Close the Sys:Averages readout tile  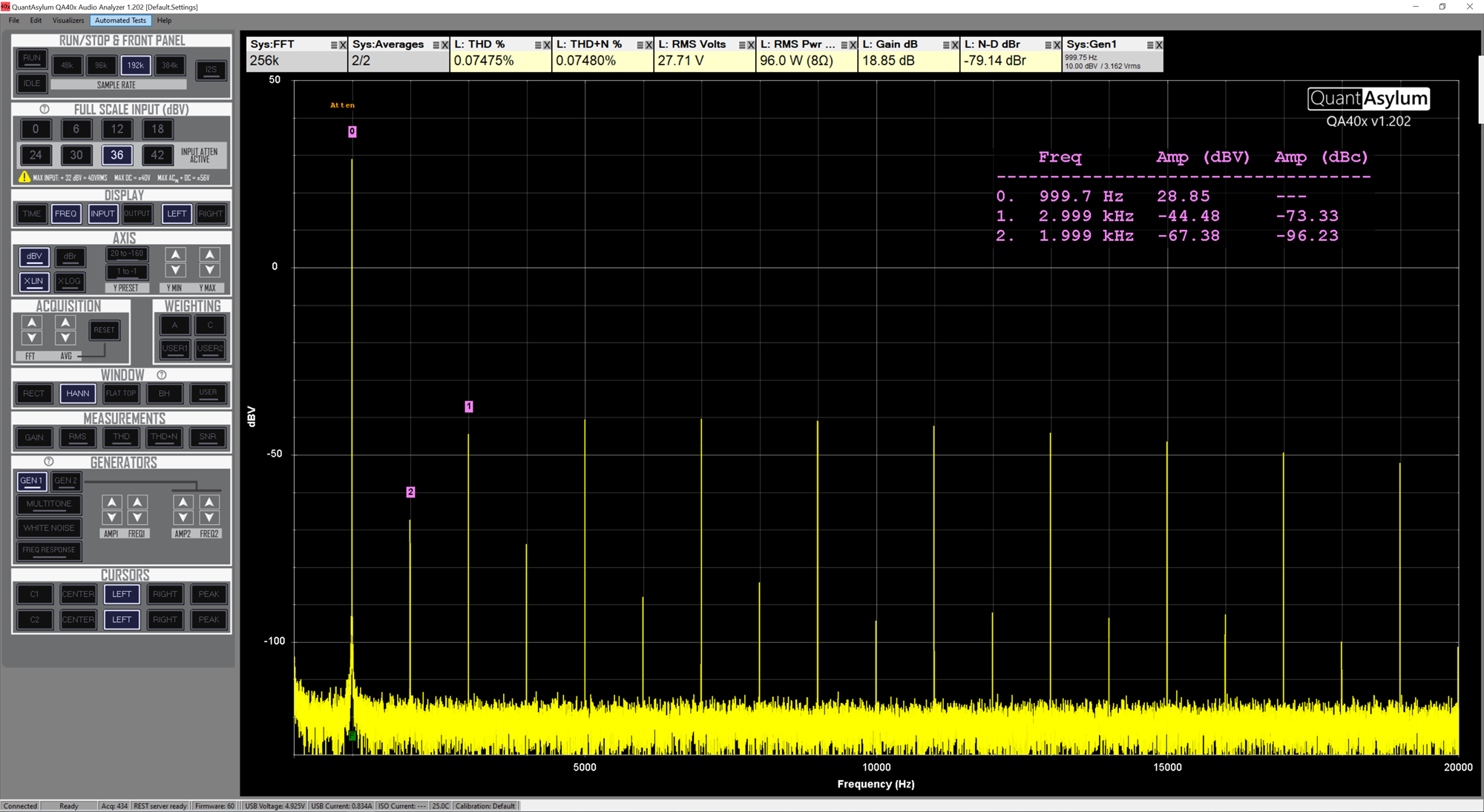click(x=444, y=45)
